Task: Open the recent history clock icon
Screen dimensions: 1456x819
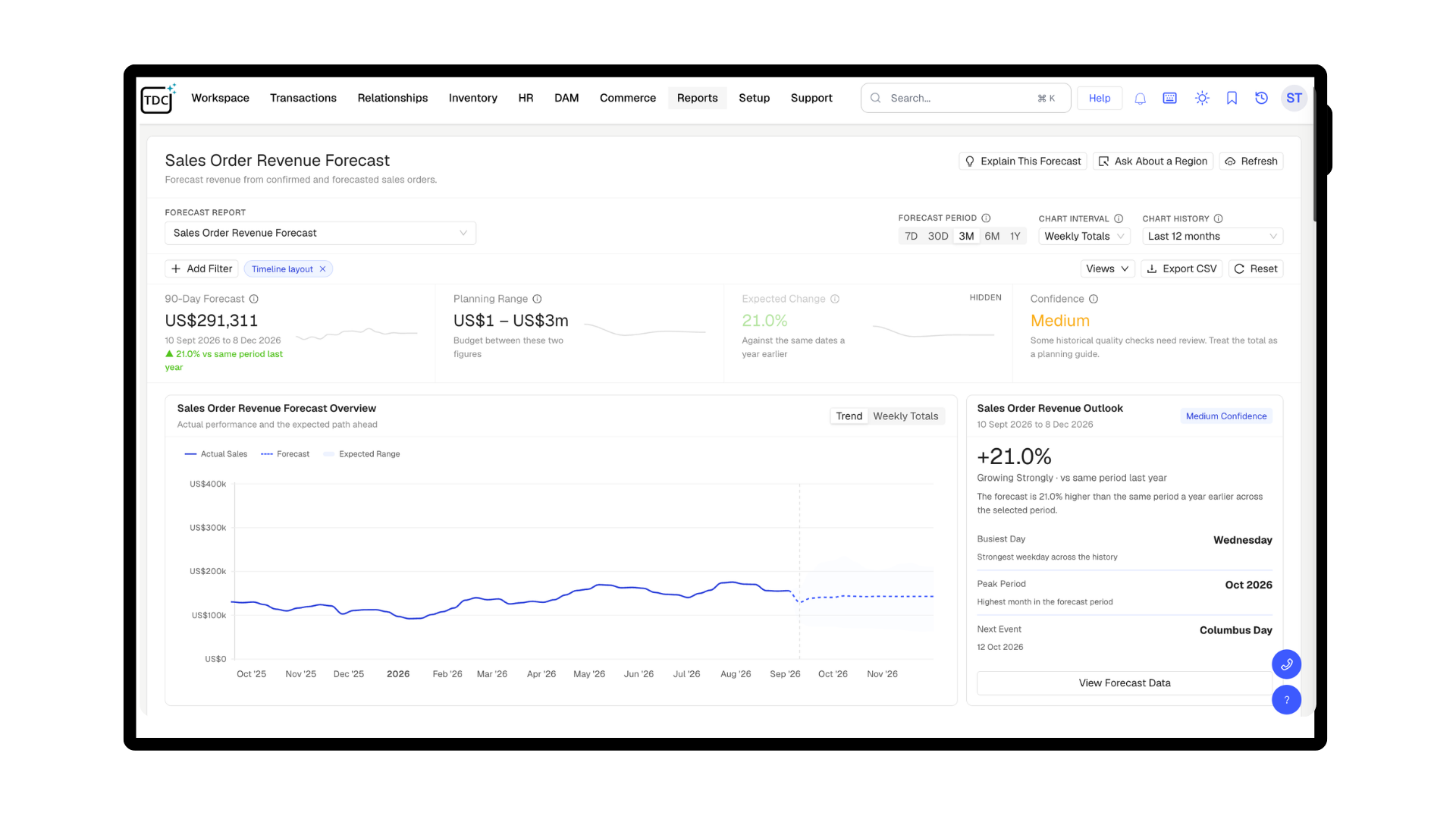Action: (1261, 99)
